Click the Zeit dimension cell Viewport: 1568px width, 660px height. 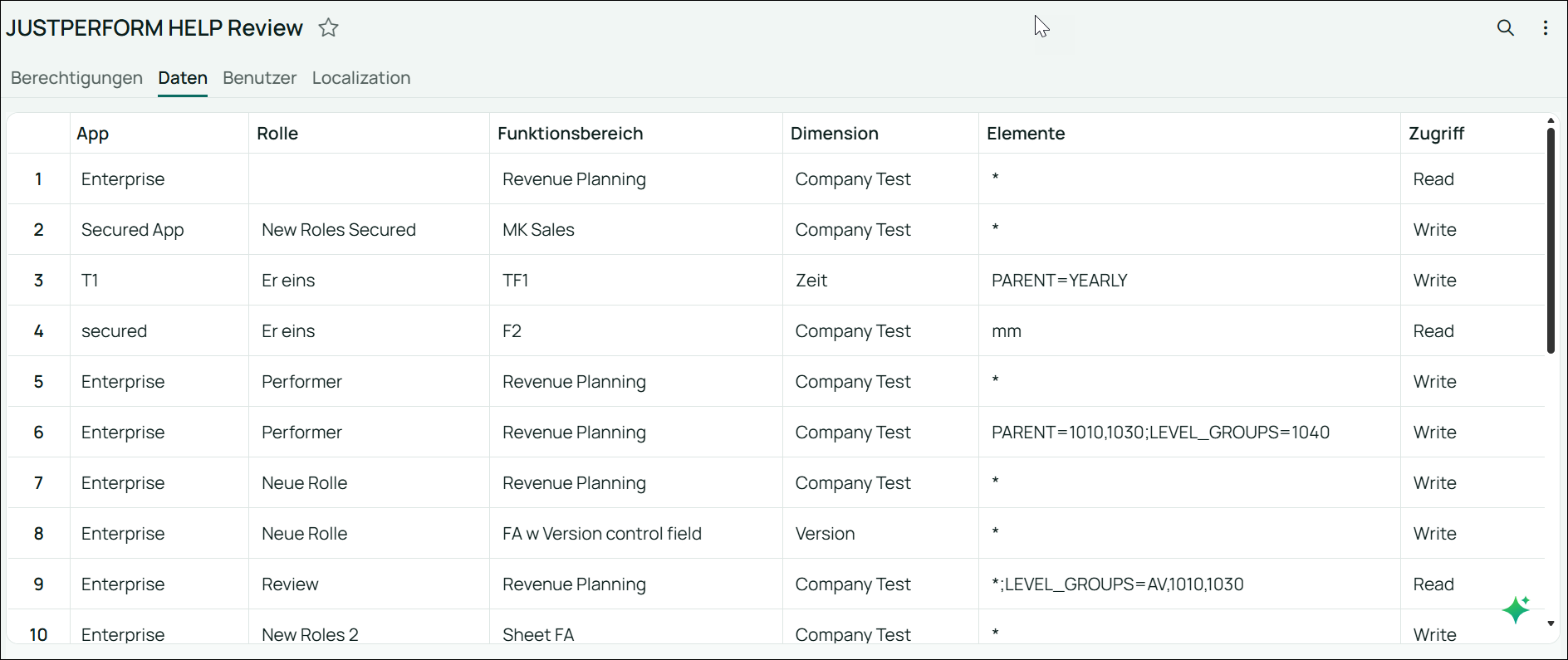click(880, 281)
